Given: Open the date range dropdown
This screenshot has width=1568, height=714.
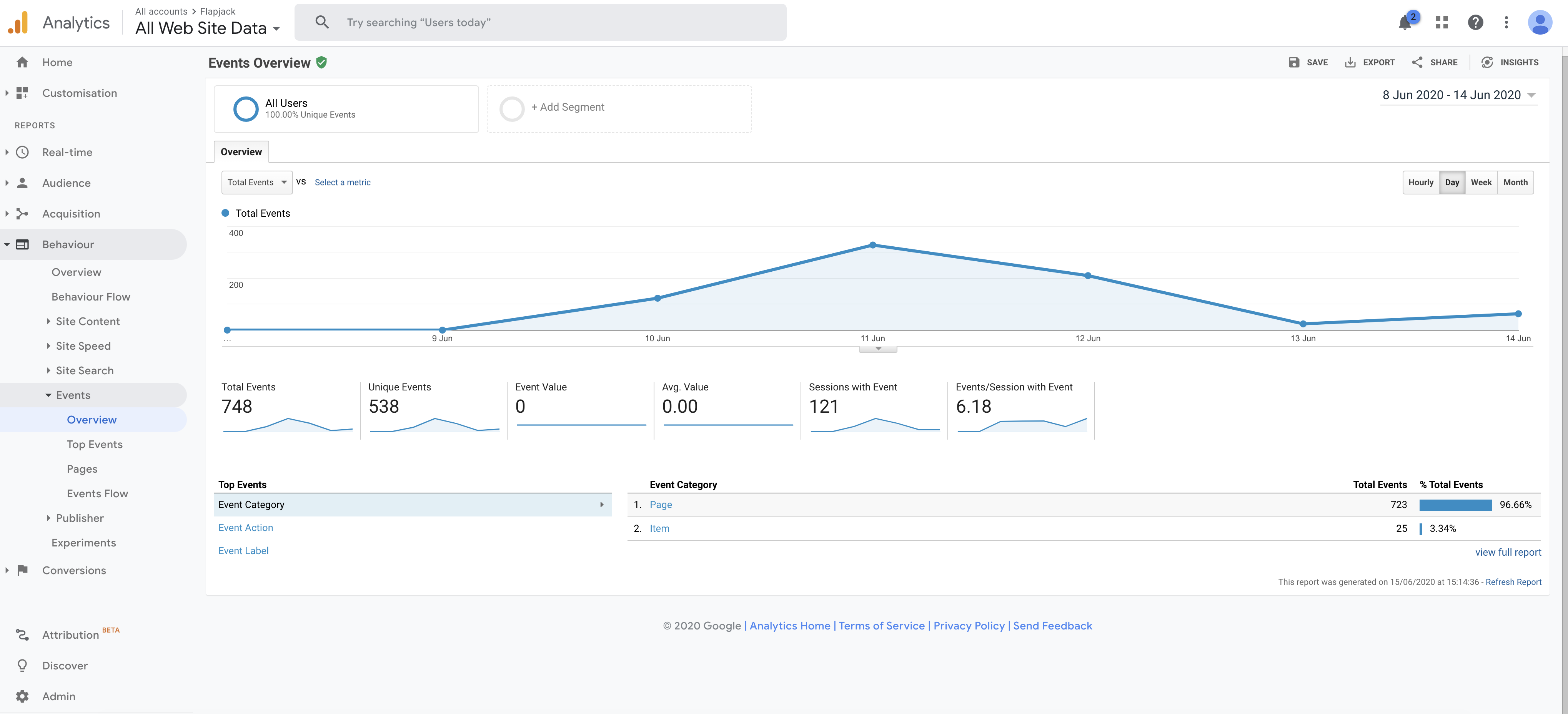Looking at the screenshot, I should 1458,95.
